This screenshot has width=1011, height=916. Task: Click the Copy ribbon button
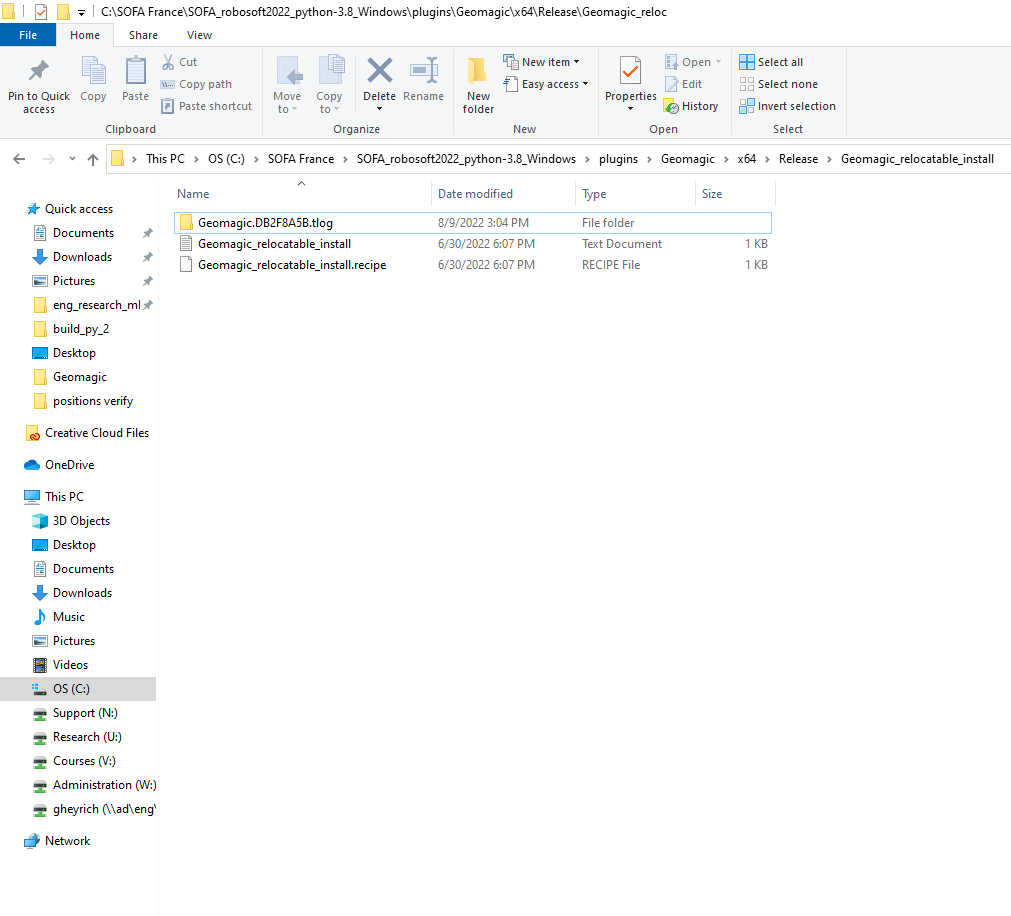[x=93, y=79]
